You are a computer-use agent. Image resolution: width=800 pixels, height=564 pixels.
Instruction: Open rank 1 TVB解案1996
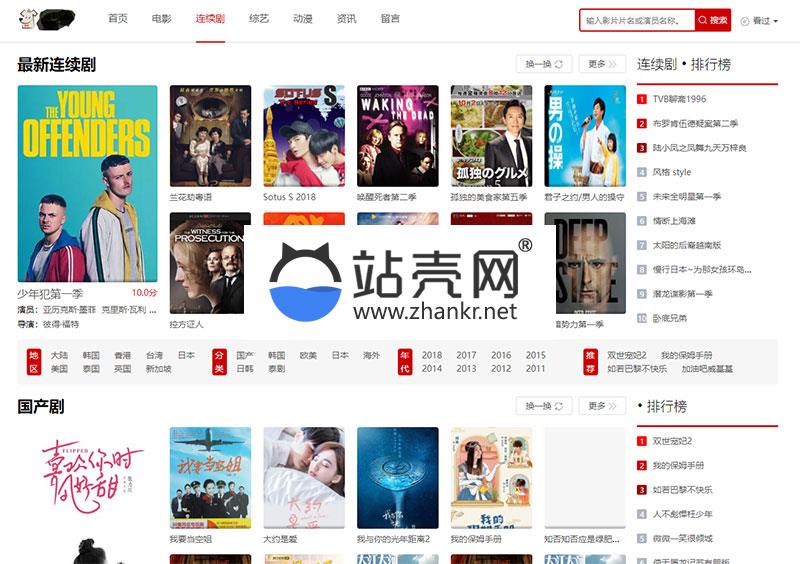pyautogui.click(x=679, y=99)
